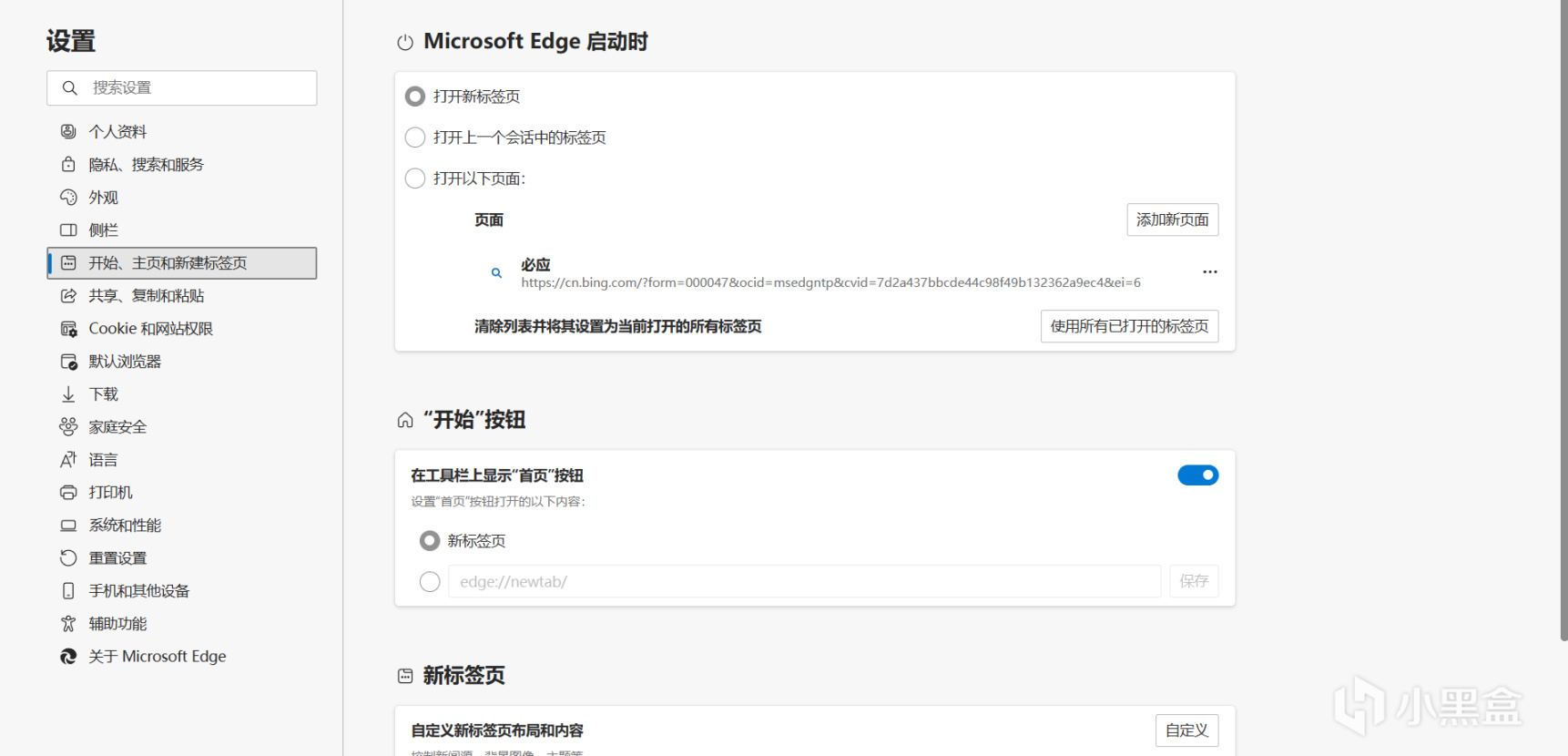Click the Edge logo beside 关于 Microsoft Edge
Viewport: 1568px width, 756px height.
pos(68,656)
